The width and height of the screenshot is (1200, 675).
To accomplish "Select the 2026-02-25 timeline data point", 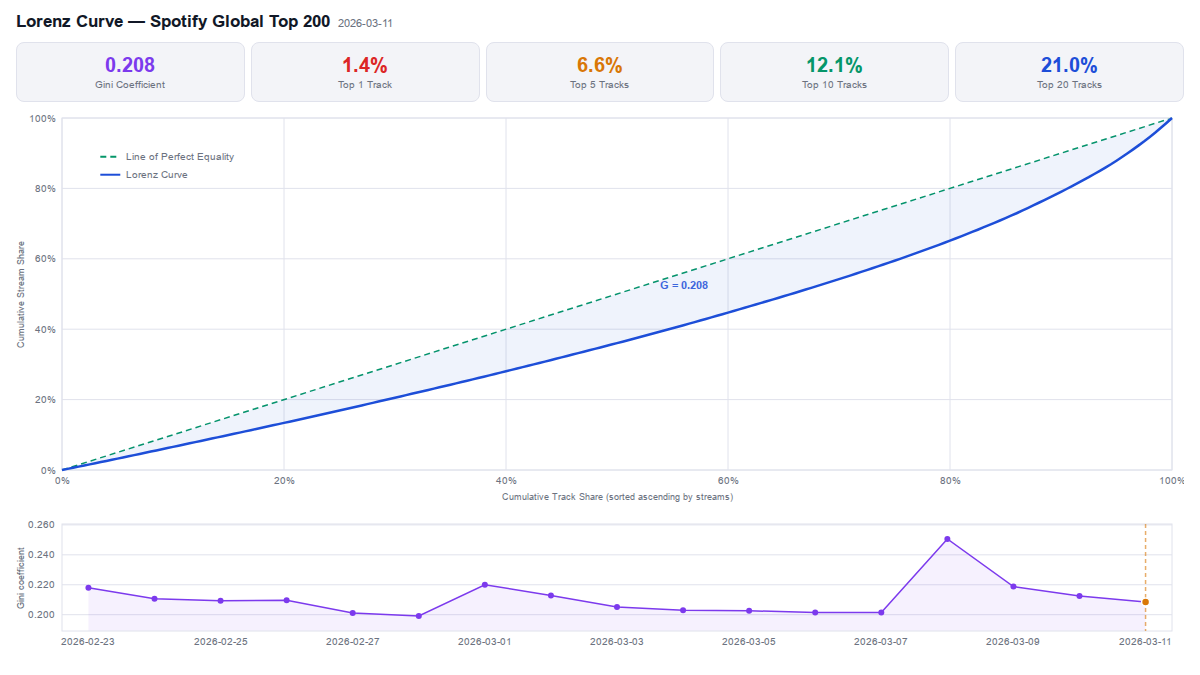I will coord(220,601).
